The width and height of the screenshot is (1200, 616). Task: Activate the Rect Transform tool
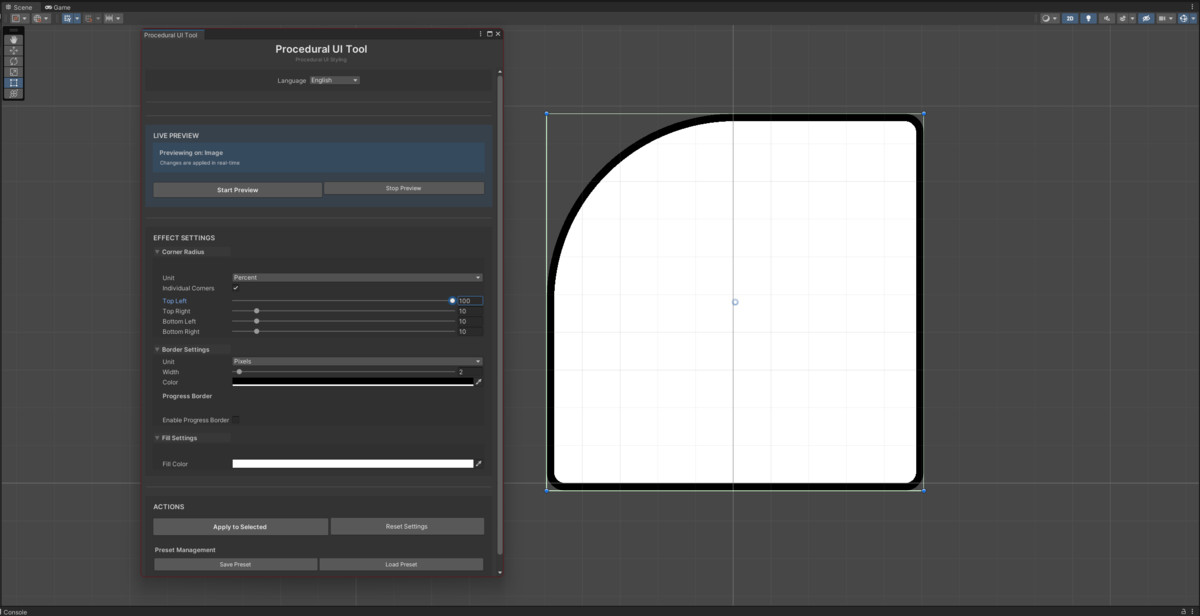point(12,82)
